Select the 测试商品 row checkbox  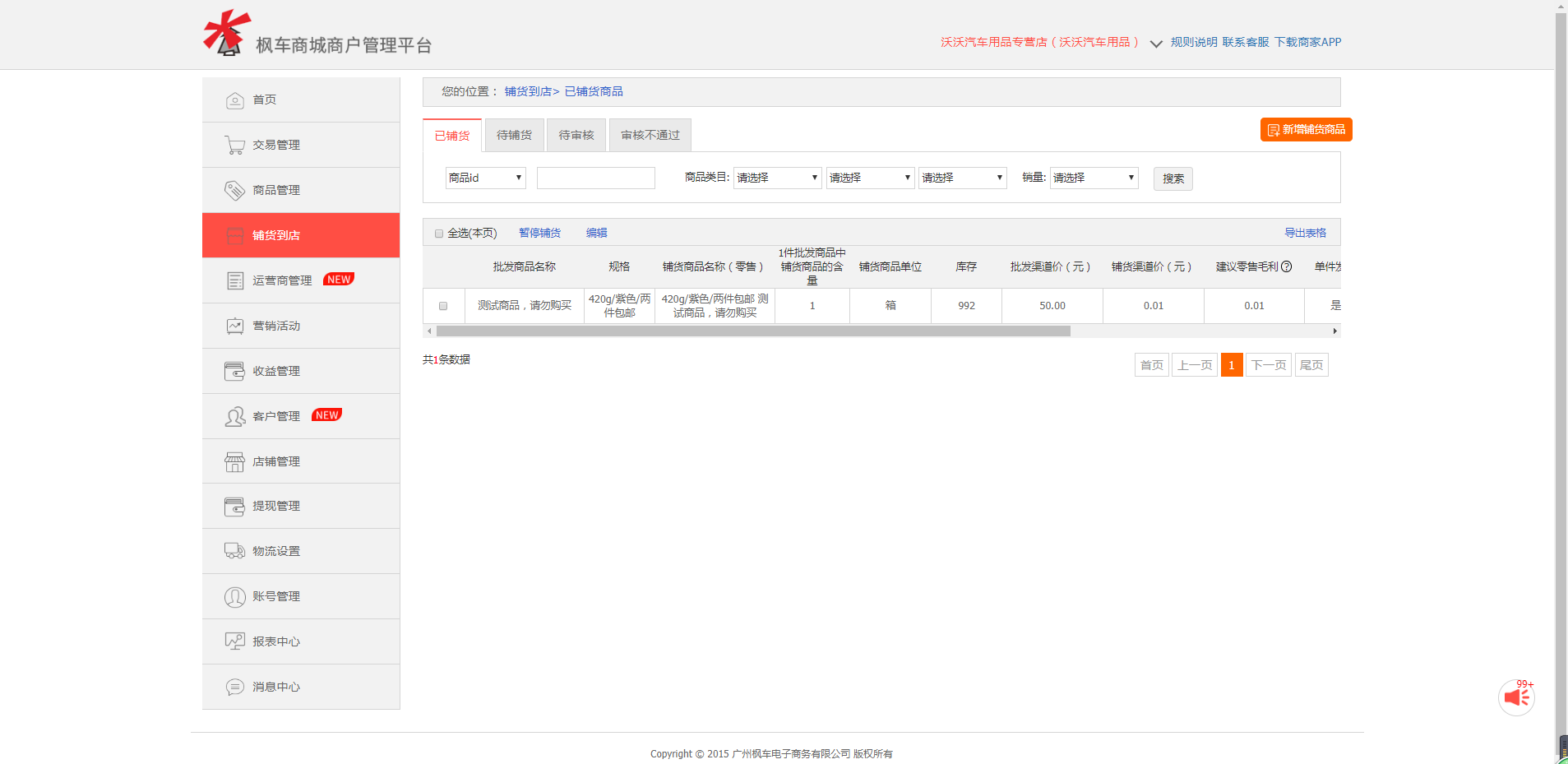click(x=443, y=305)
